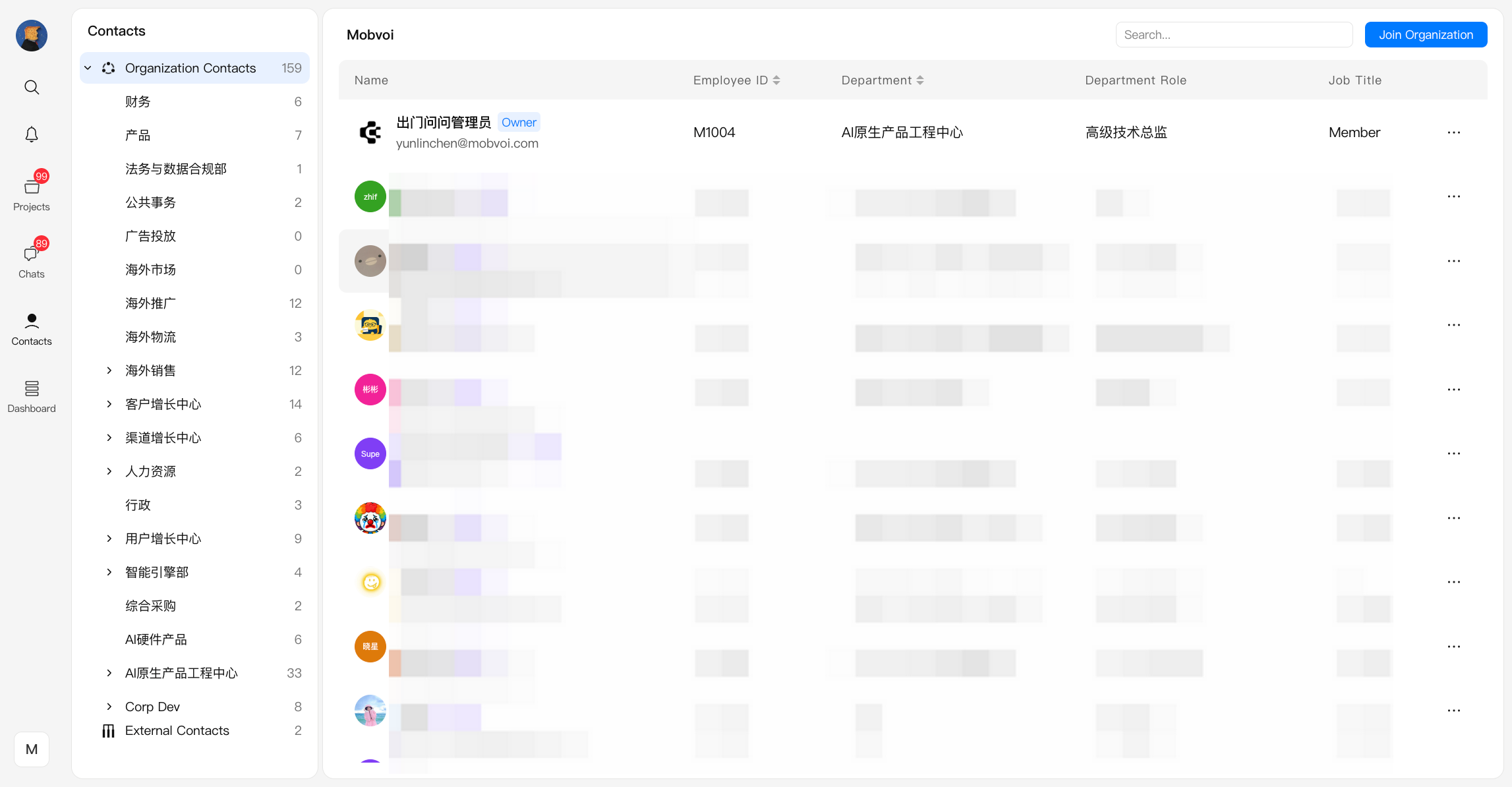
Task: Expand 海外销售 department
Action: point(109,370)
